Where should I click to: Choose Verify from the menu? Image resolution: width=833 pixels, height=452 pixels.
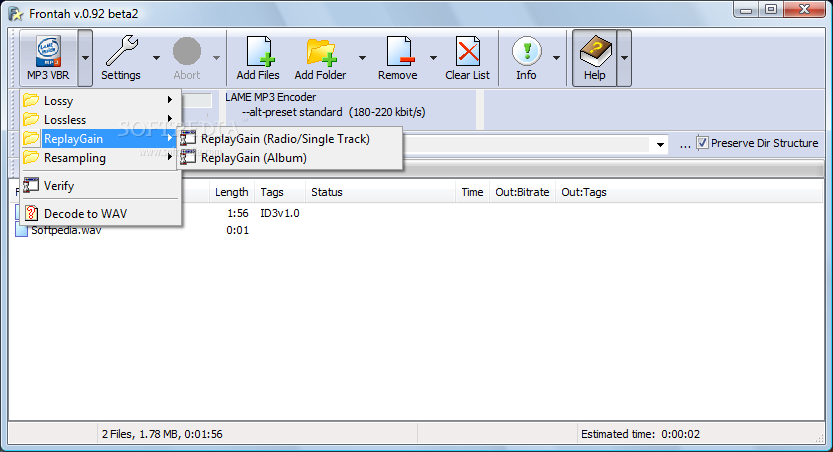(x=100, y=185)
